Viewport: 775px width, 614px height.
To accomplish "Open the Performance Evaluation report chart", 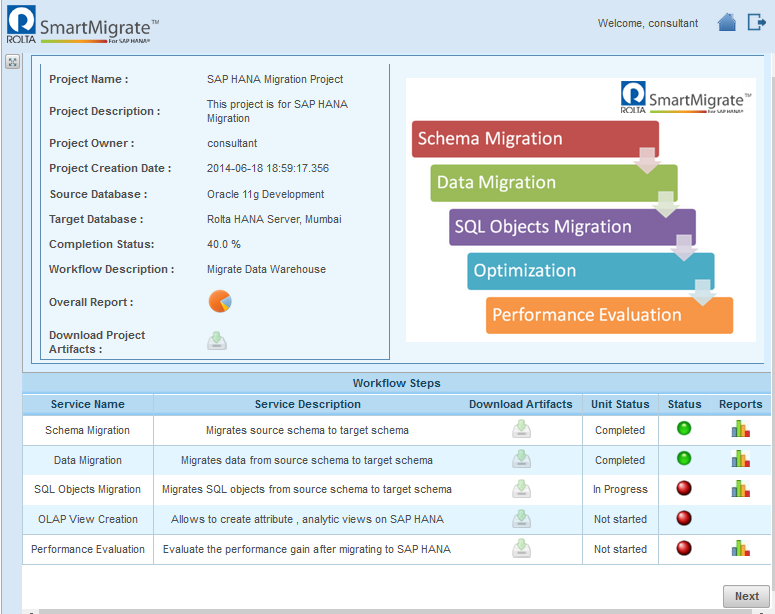I will tap(740, 549).
